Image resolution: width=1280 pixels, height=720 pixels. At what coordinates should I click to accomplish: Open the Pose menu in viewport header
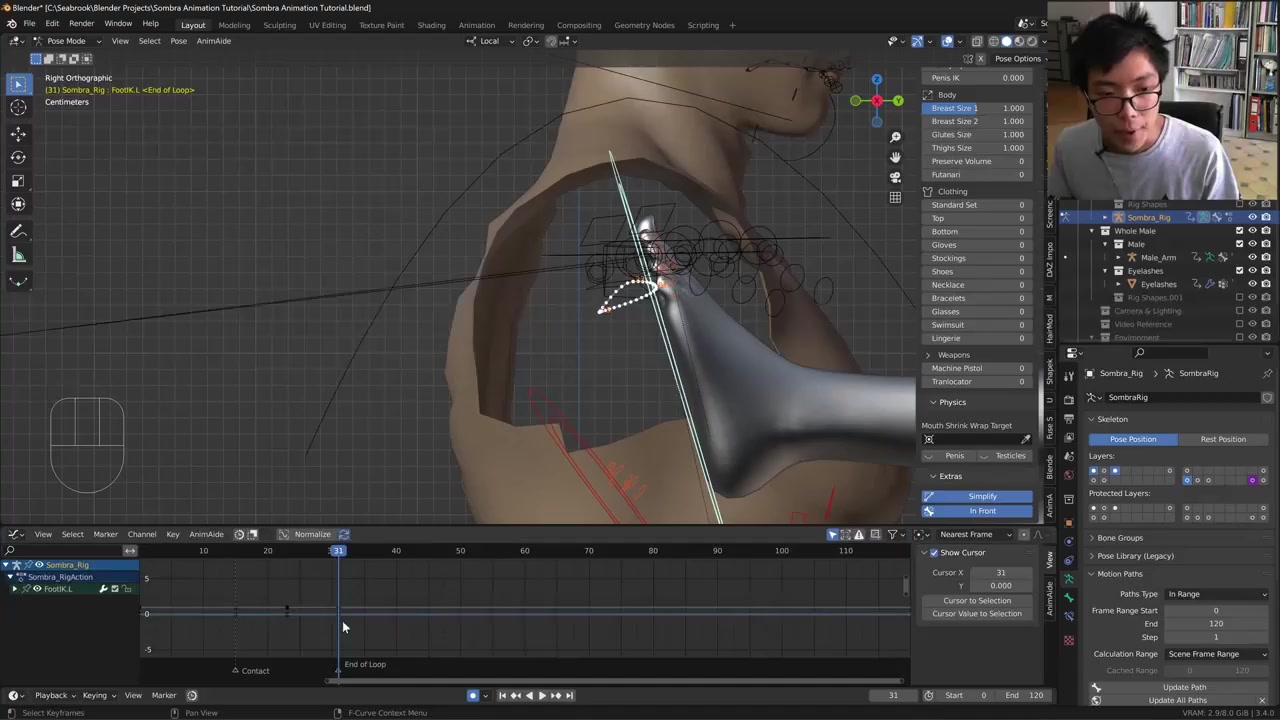[178, 41]
